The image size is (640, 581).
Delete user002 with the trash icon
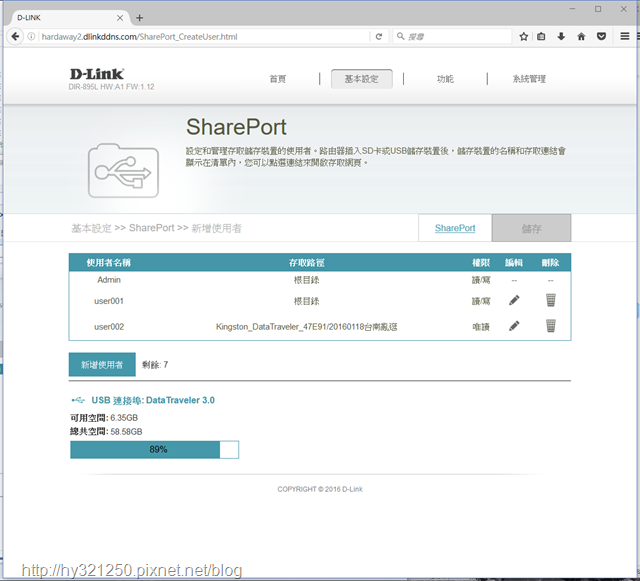(x=551, y=326)
